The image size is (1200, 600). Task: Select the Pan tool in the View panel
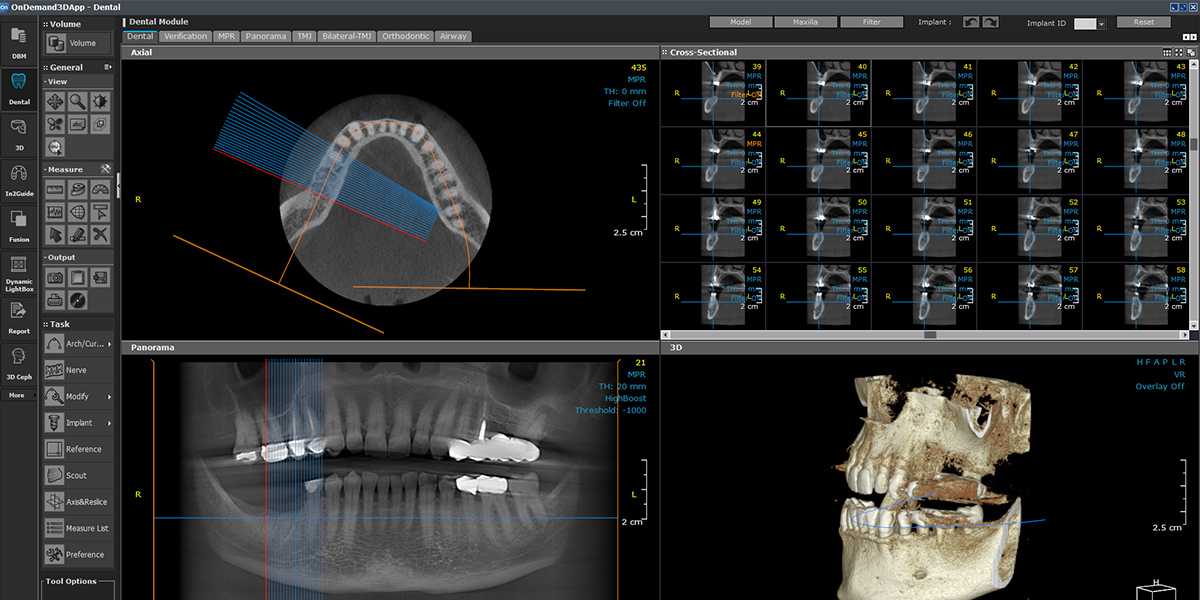point(54,101)
